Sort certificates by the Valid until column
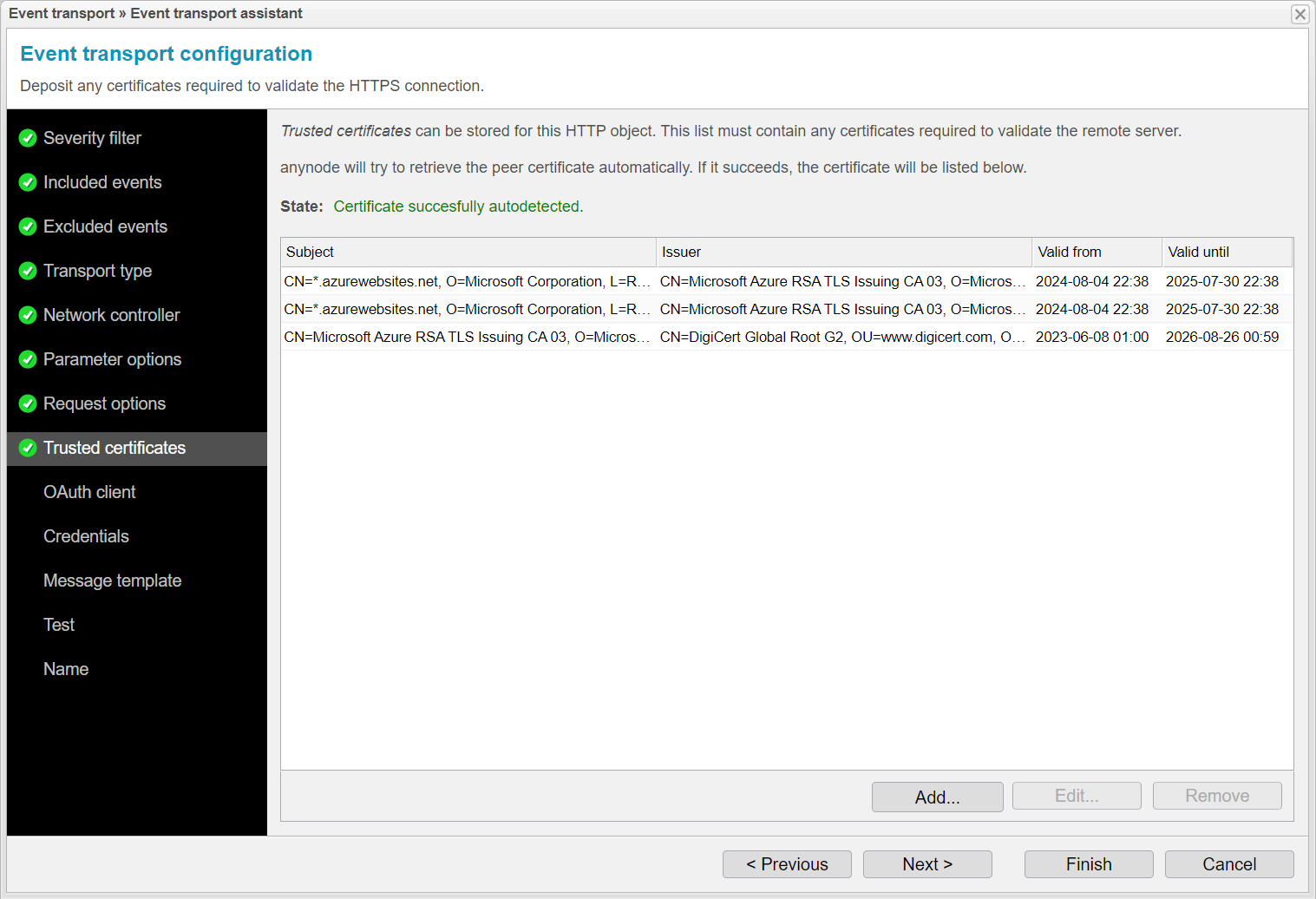The width and height of the screenshot is (1316, 899). coord(1198,252)
